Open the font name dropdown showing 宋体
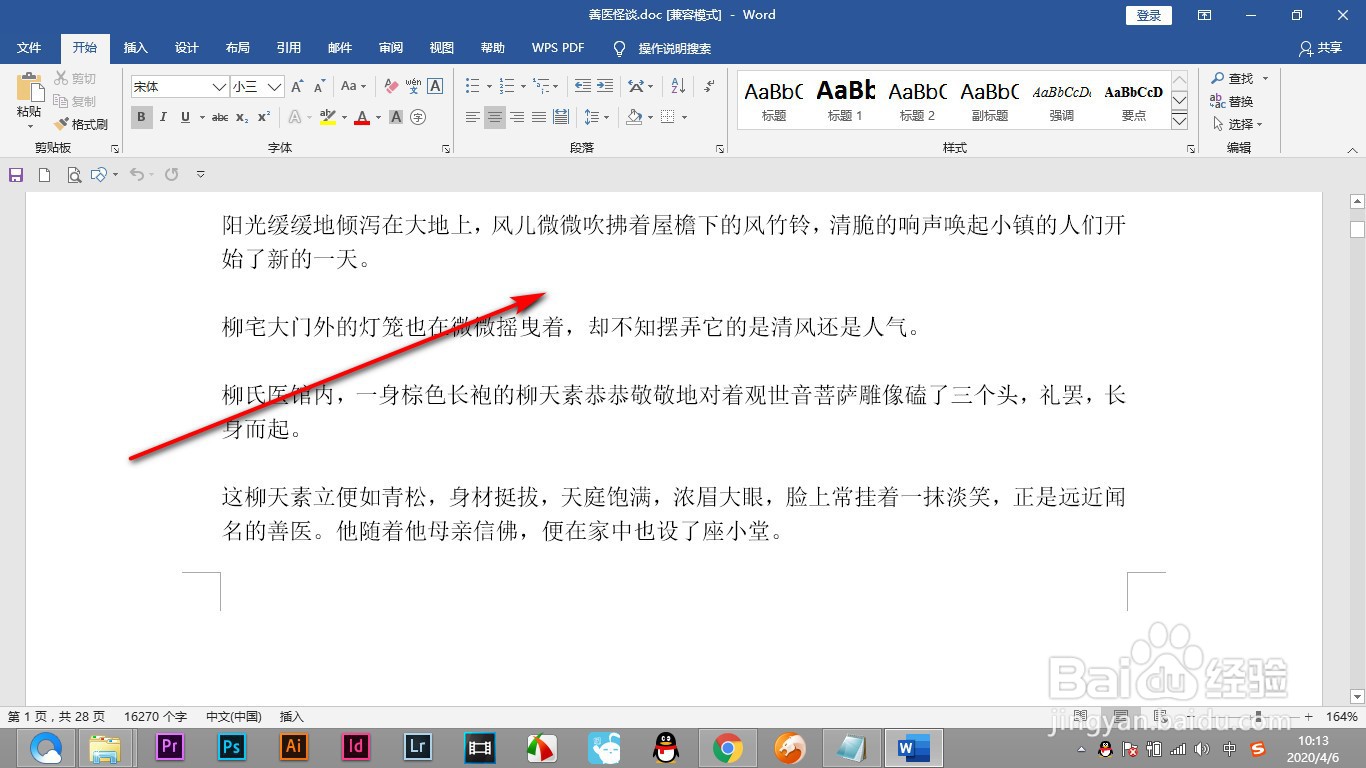The image size is (1366, 768). pos(220,87)
